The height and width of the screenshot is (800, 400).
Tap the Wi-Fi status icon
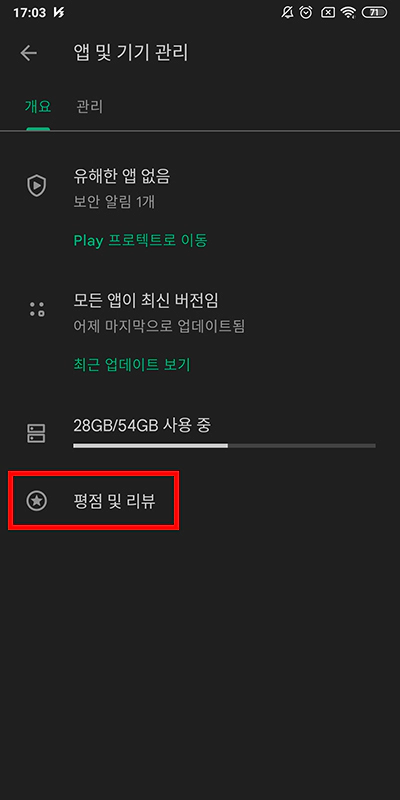pyautogui.click(x=348, y=13)
